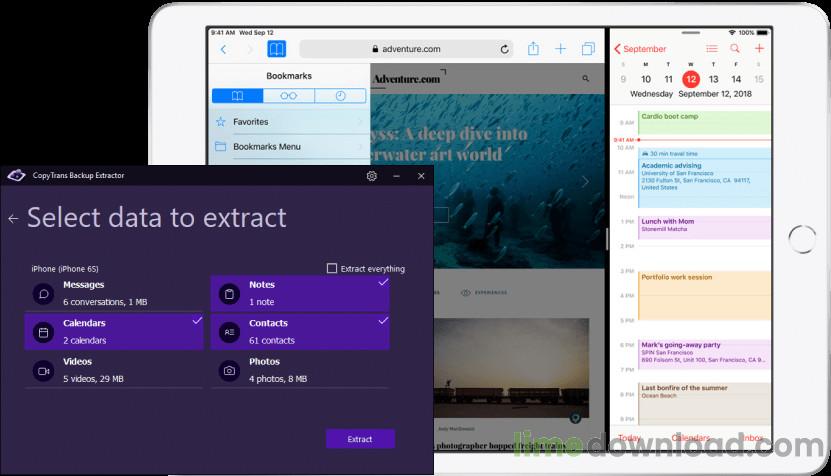
Task: Deselect the Contacts tile with 61 contacts
Action: point(300,332)
